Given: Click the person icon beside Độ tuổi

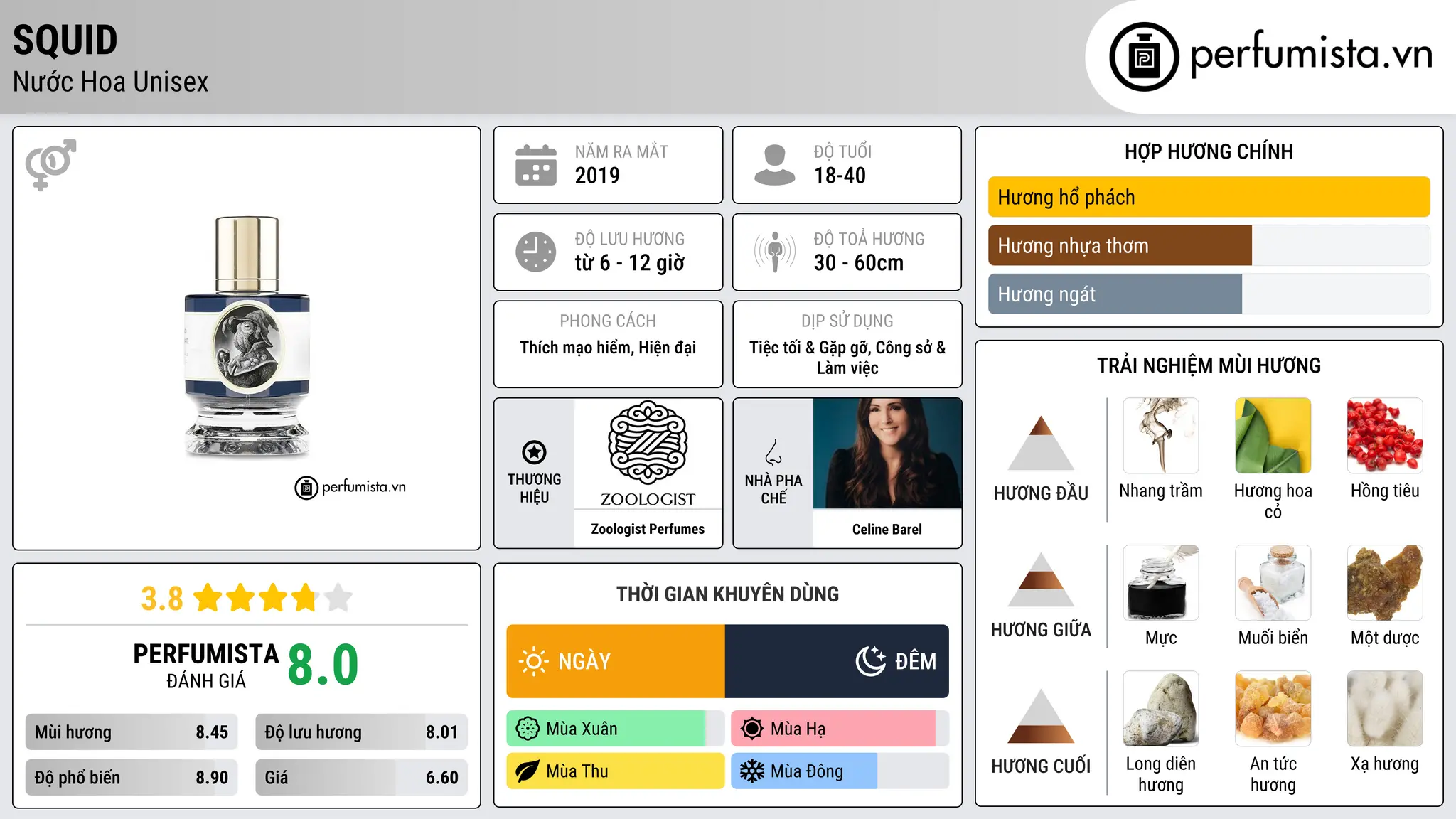Looking at the screenshot, I should pyautogui.click(x=775, y=165).
